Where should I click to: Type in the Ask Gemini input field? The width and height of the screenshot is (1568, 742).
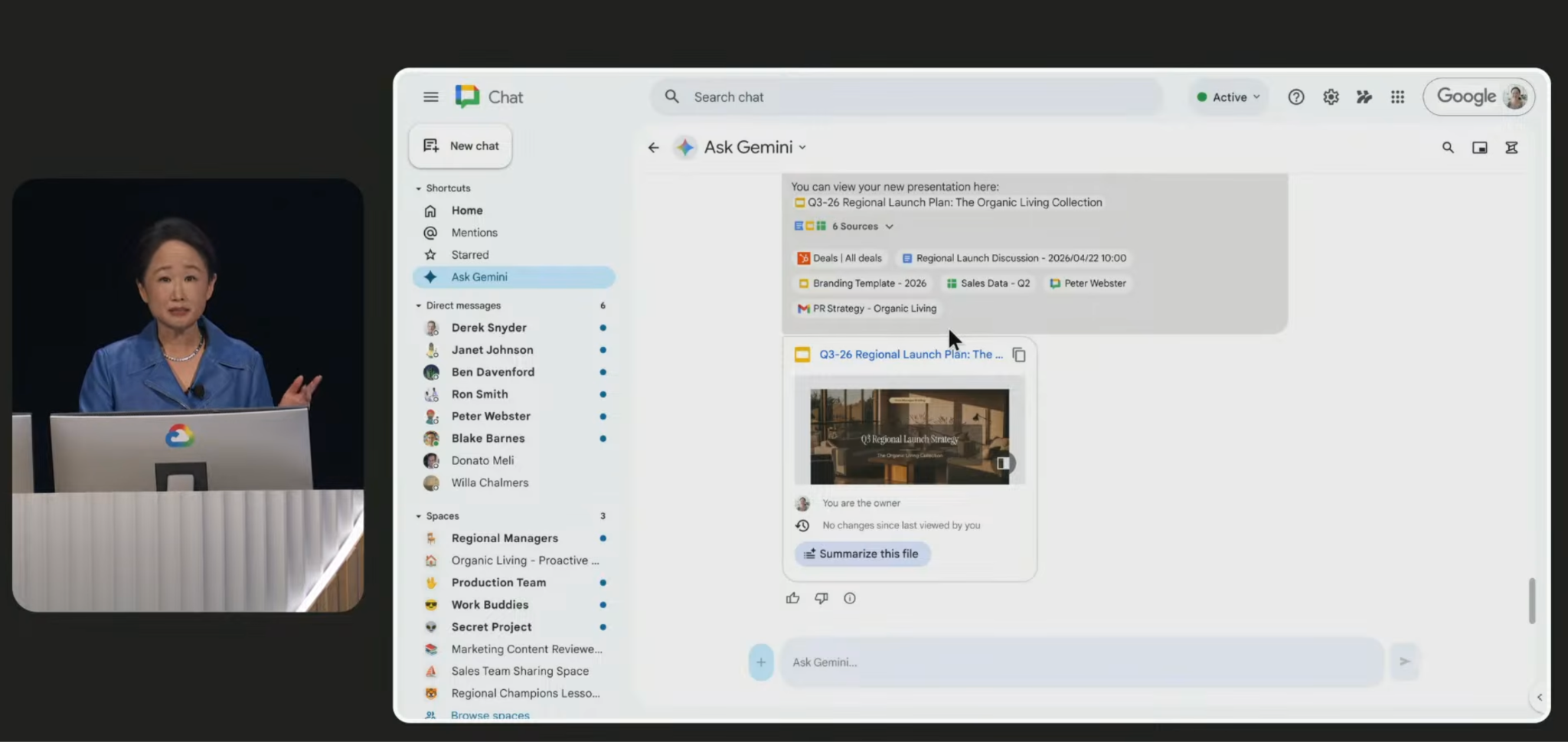tap(1080, 662)
